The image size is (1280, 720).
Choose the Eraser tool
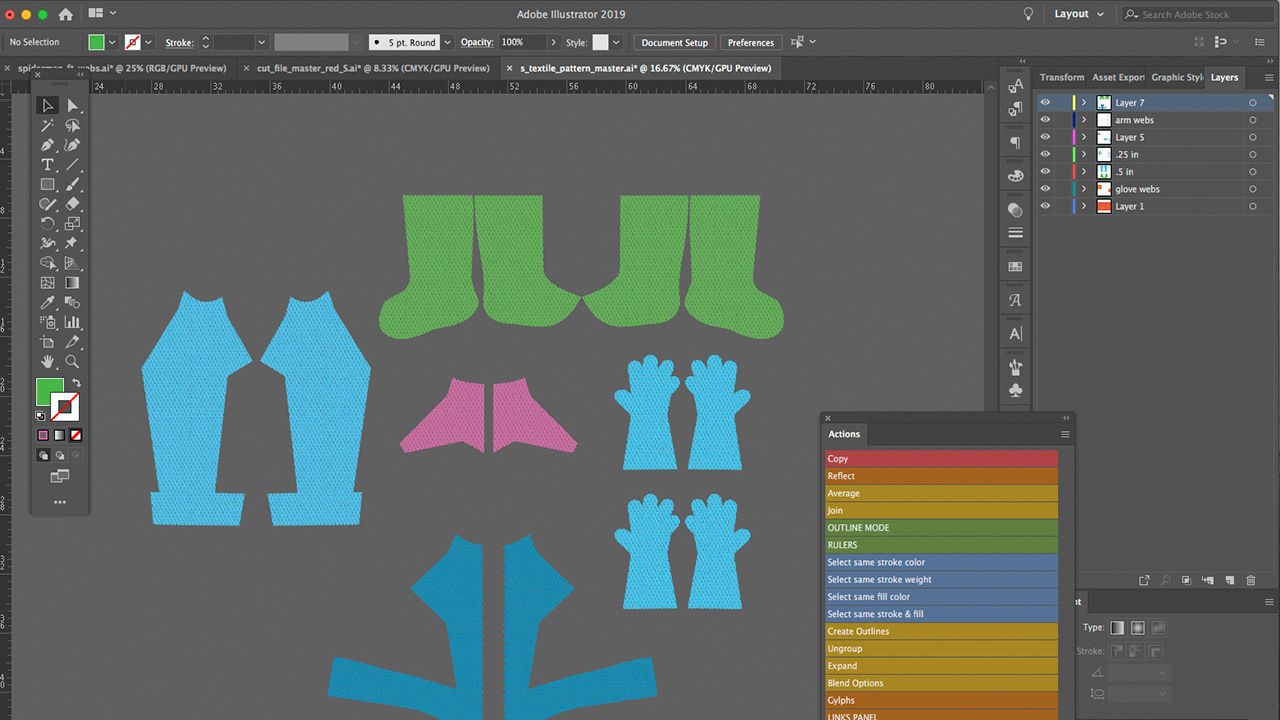[x=72, y=204]
